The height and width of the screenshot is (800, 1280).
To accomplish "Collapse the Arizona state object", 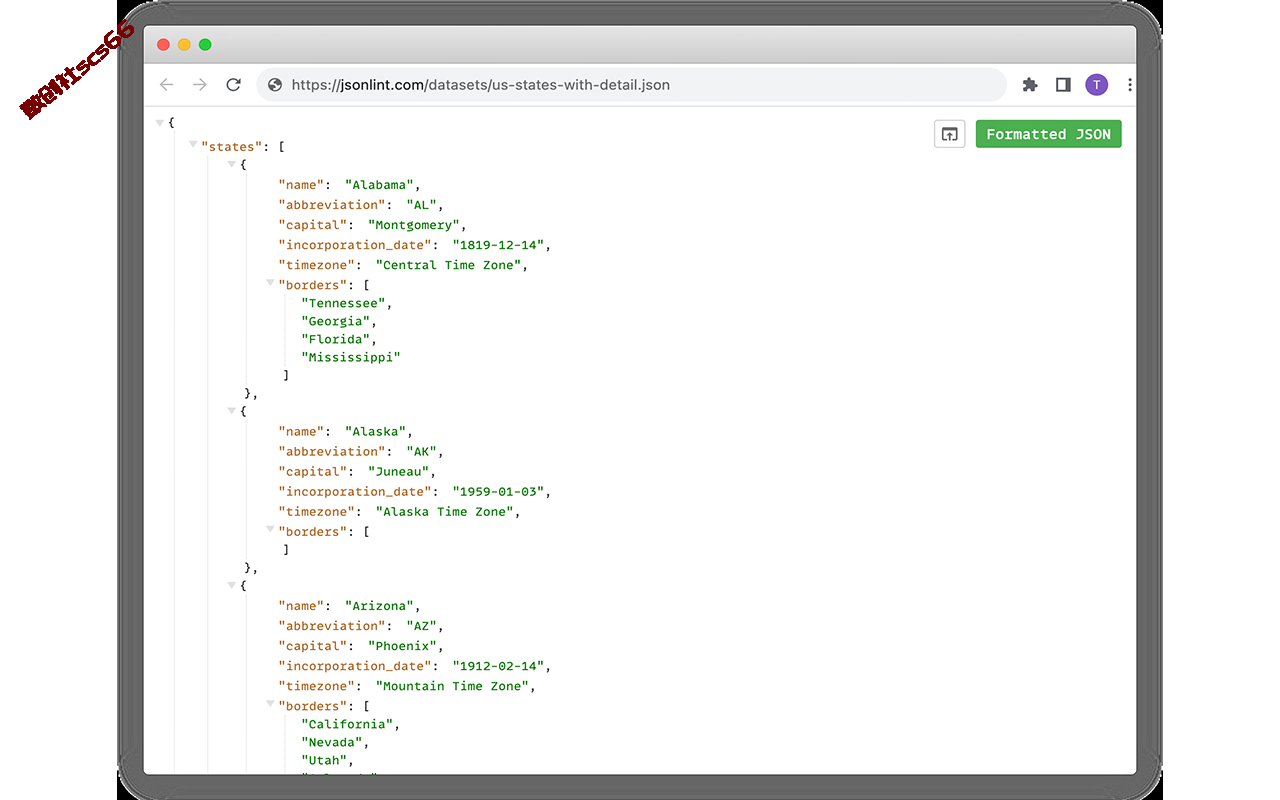I will (x=231, y=585).
